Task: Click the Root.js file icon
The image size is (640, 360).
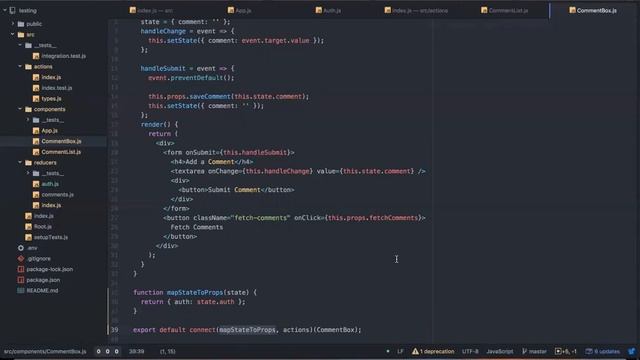Action: (x=28, y=226)
